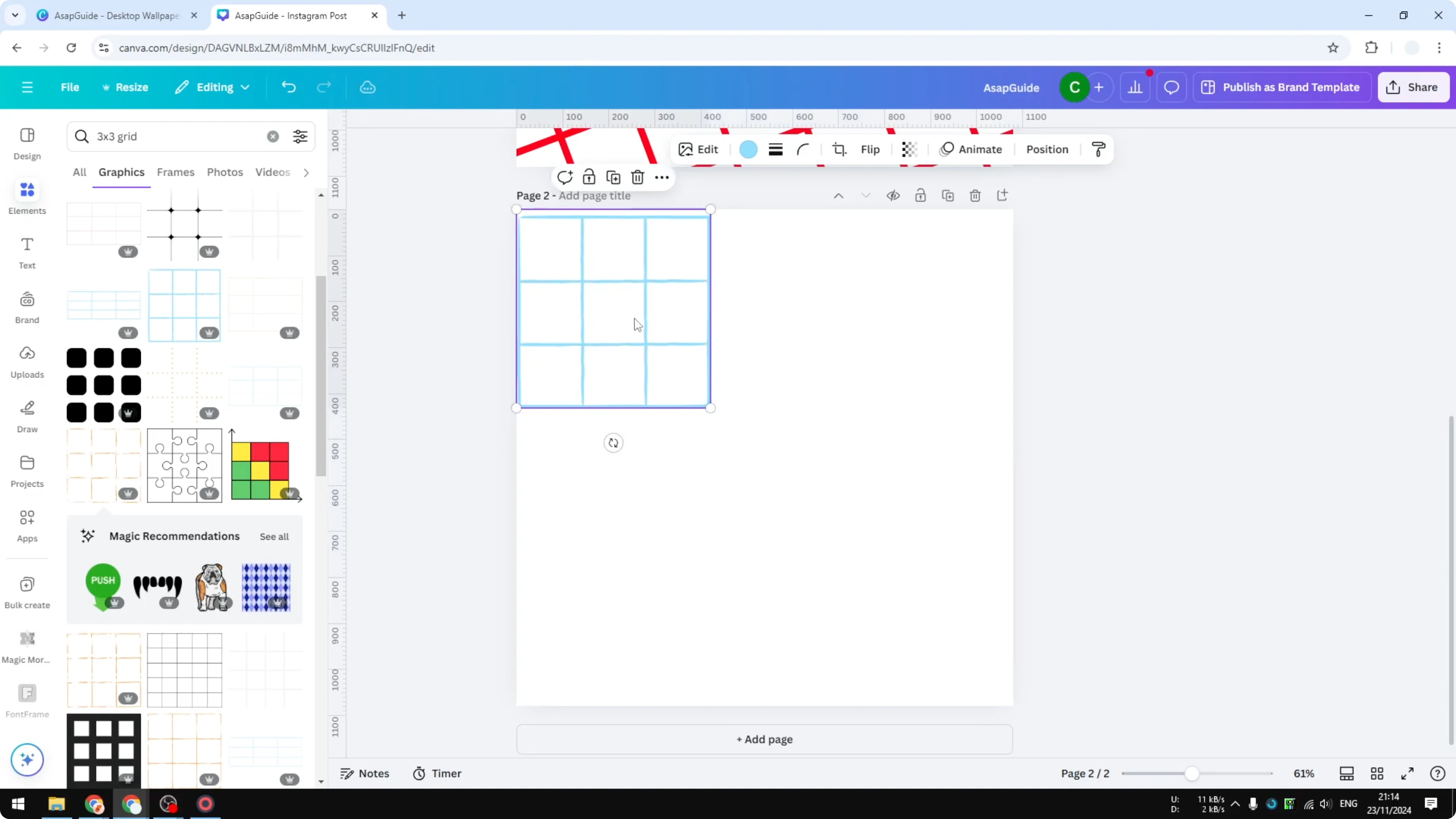1456x819 pixels.
Task: Open the Resize dropdown
Action: [125, 87]
